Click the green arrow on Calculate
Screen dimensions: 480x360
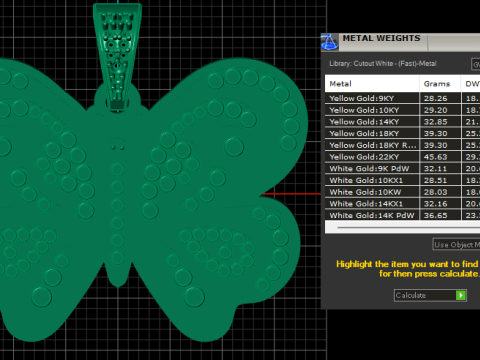(x=461, y=295)
